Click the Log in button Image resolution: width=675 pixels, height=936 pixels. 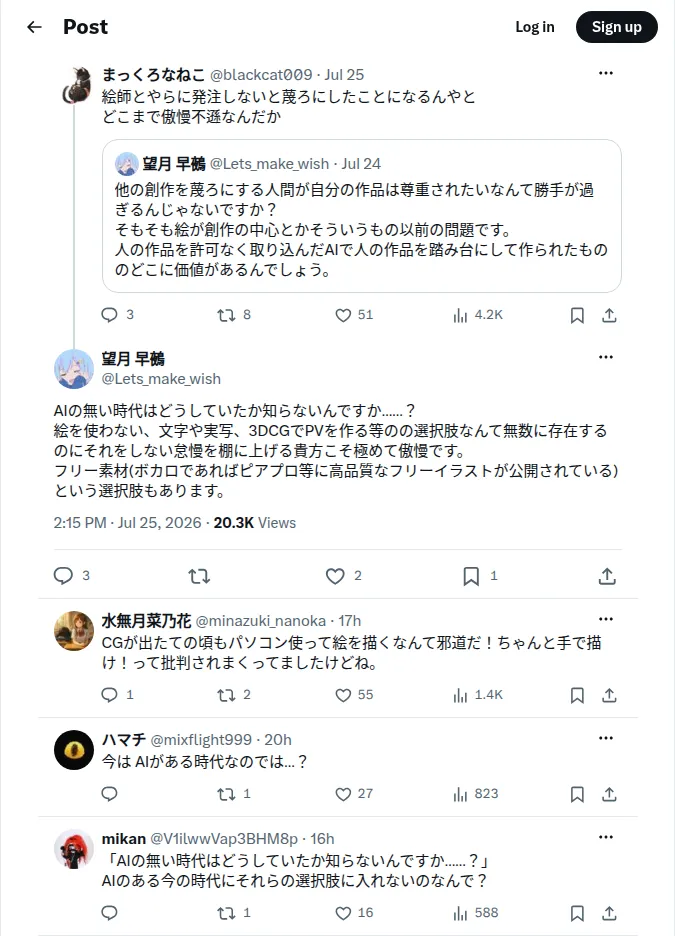535,27
